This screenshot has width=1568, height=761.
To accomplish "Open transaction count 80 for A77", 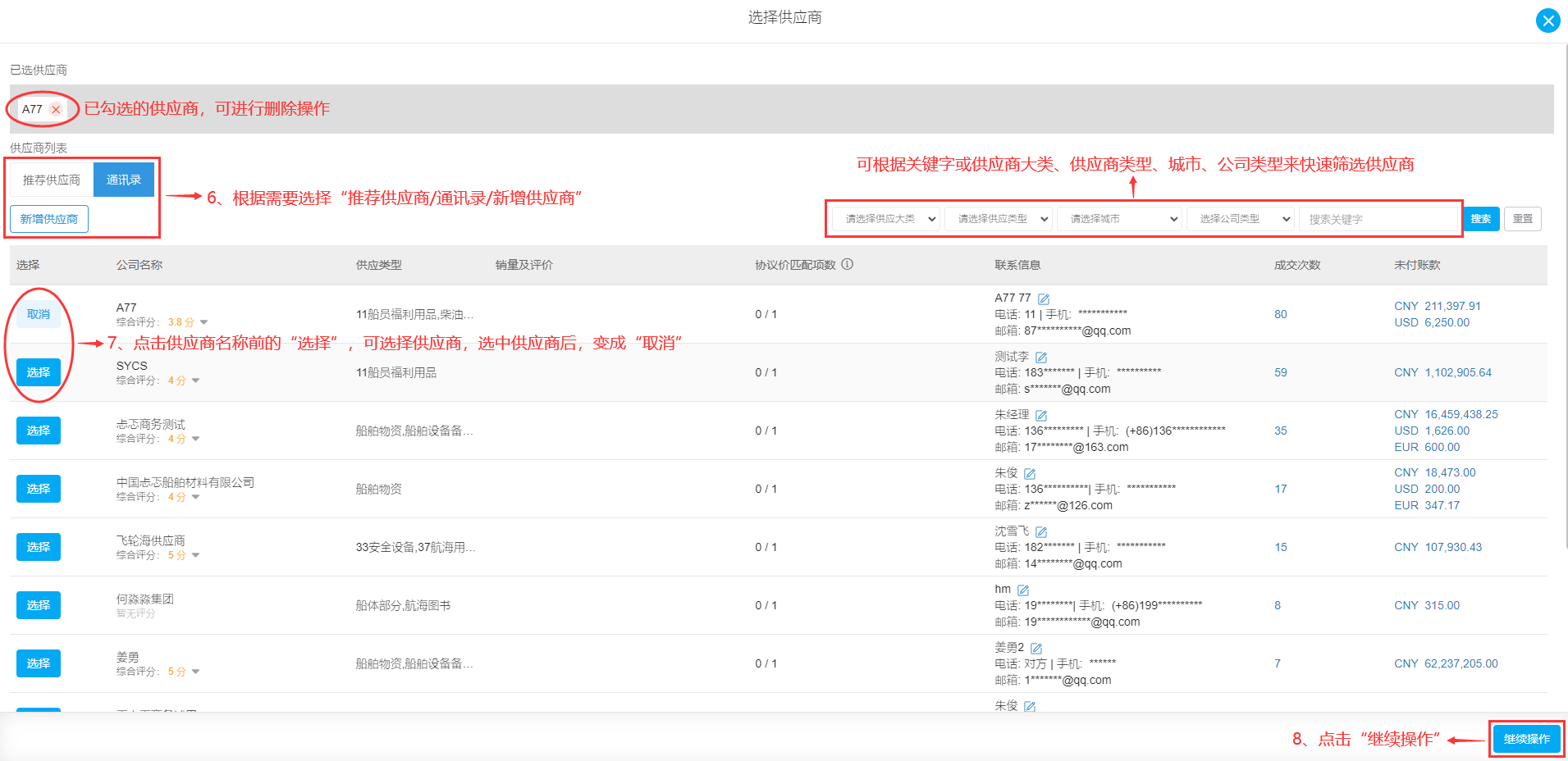I will (x=1281, y=314).
